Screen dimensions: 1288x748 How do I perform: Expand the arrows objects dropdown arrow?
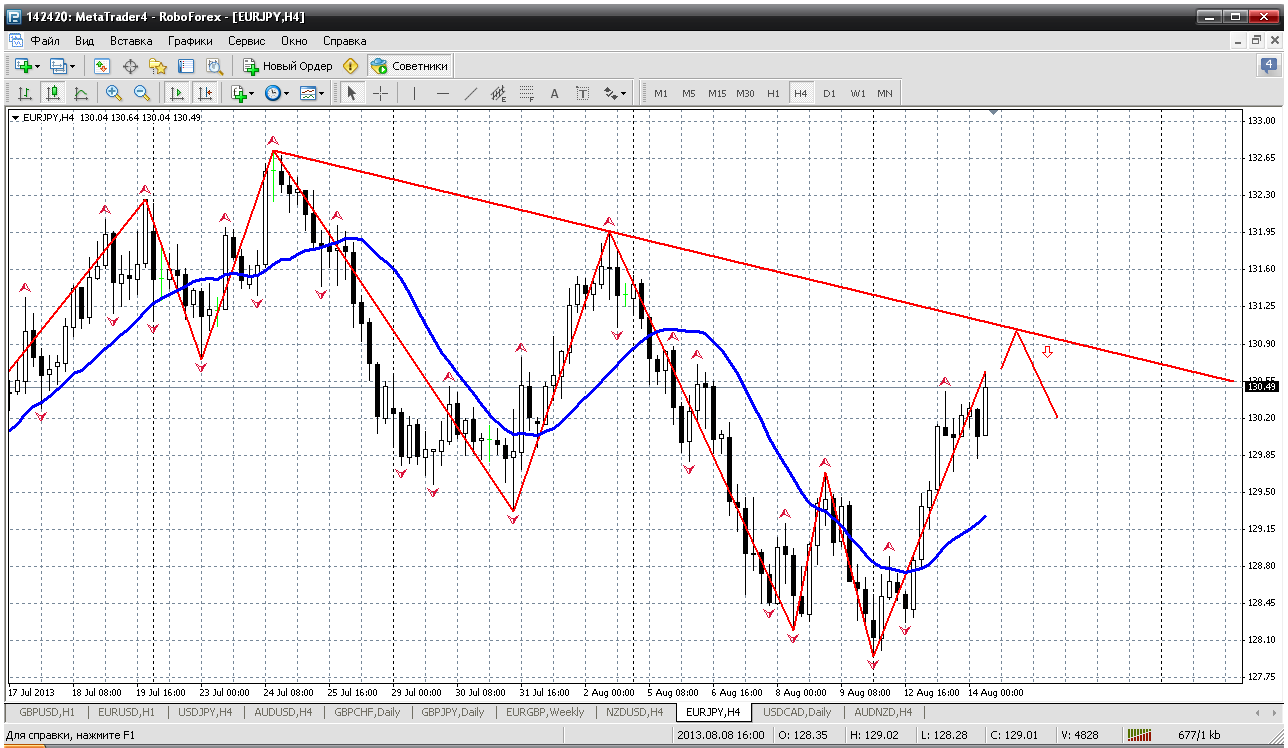[624, 94]
